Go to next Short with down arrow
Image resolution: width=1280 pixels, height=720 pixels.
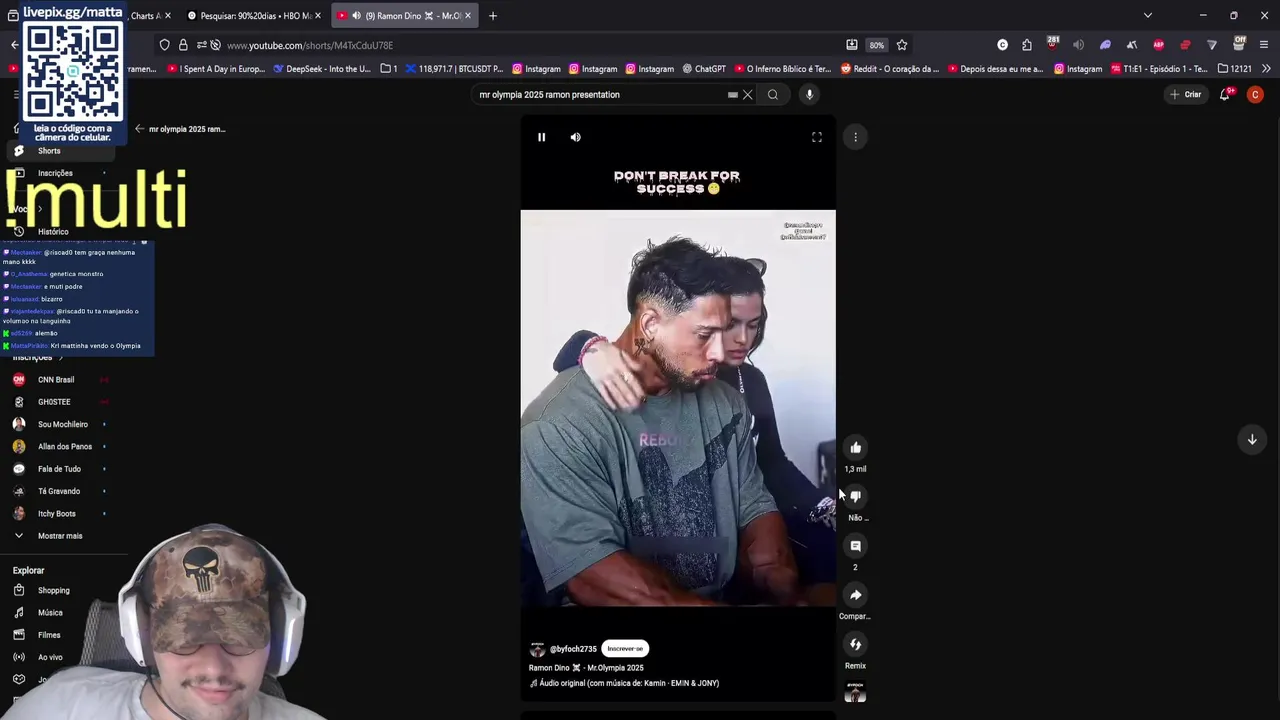coord(1252,439)
